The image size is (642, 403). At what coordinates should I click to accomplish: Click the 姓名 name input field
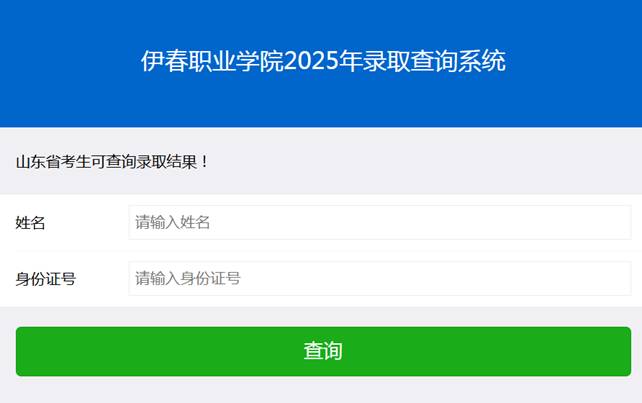pyautogui.click(x=379, y=222)
